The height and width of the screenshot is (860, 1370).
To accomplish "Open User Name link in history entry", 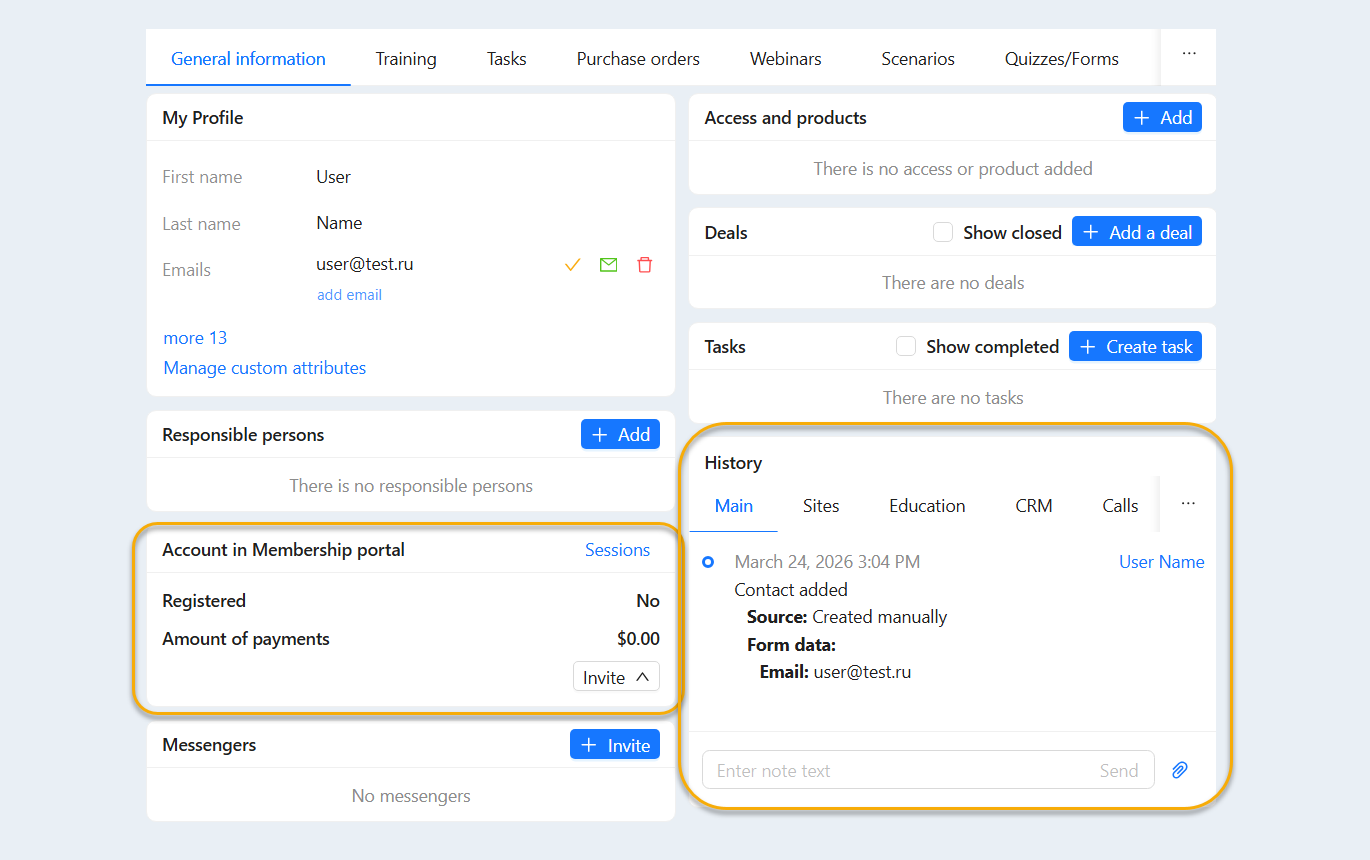I will pyautogui.click(x=1161, y=562).
